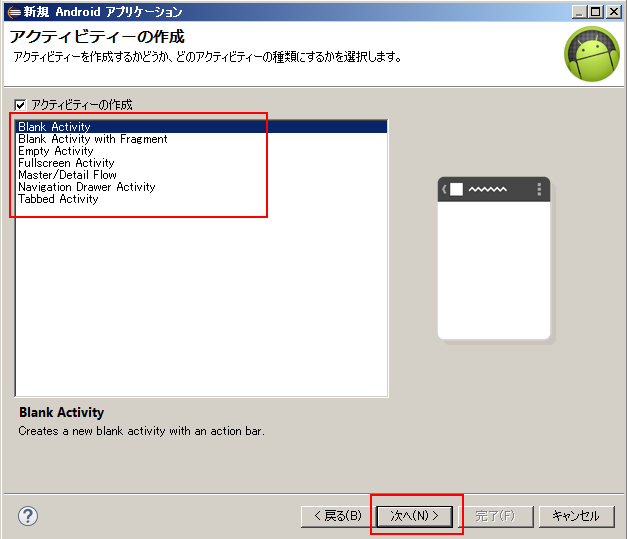This screenshot has width=627, height=539.
Task: Close the wizard dialog window
Action: (x=613, y=12)
